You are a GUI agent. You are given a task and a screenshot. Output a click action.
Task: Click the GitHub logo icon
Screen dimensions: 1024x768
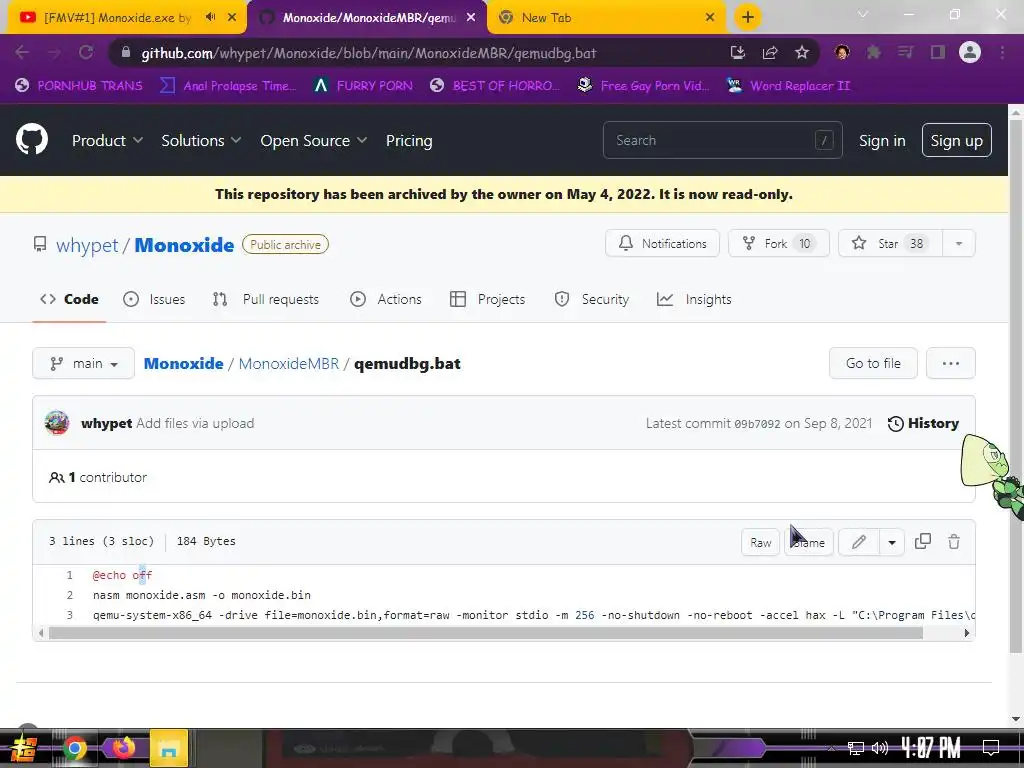32,139
